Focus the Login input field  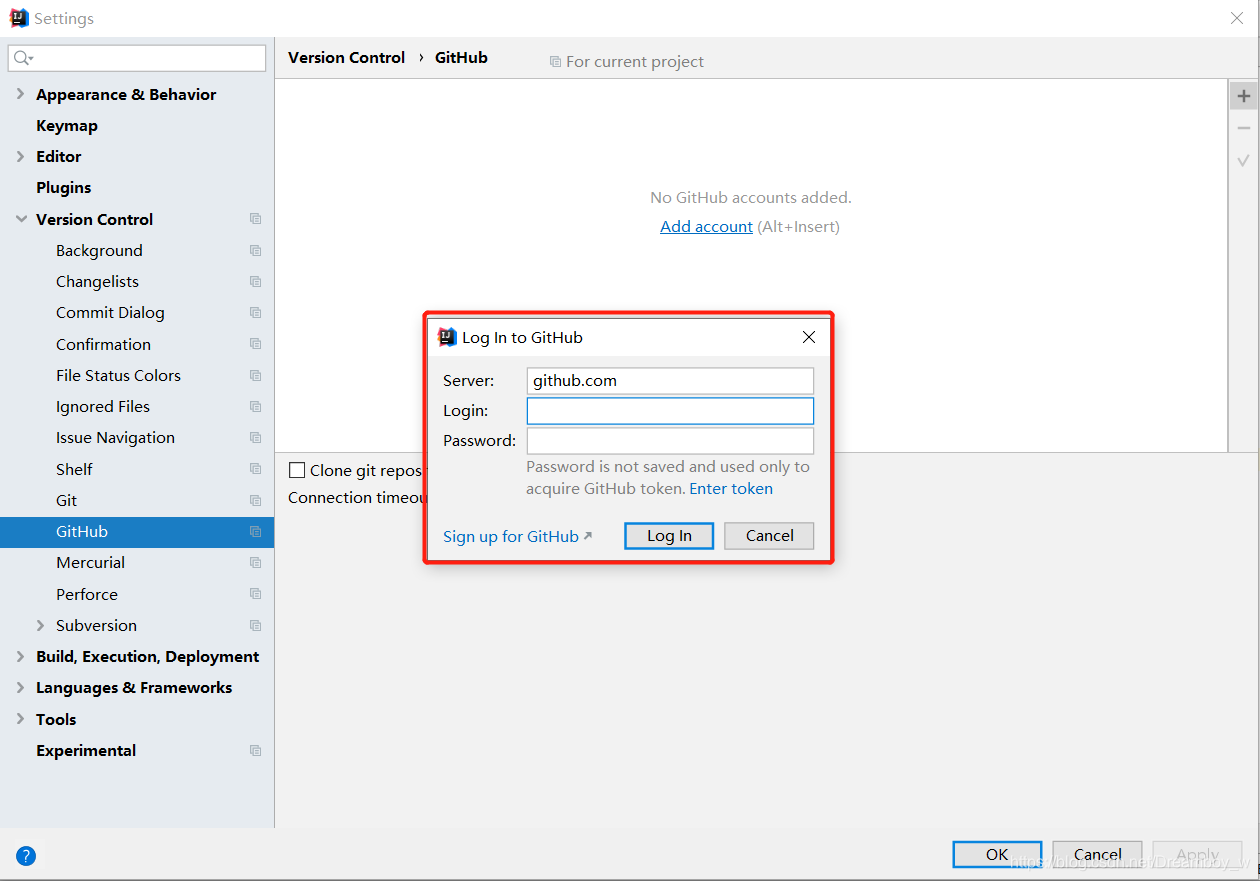click(670, 411)
